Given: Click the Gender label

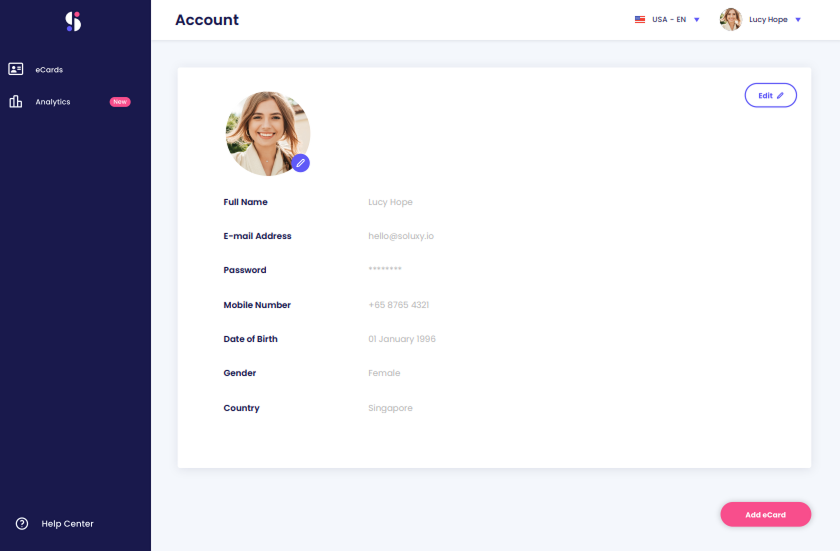Looking at the screenshot, I should 239,373.
